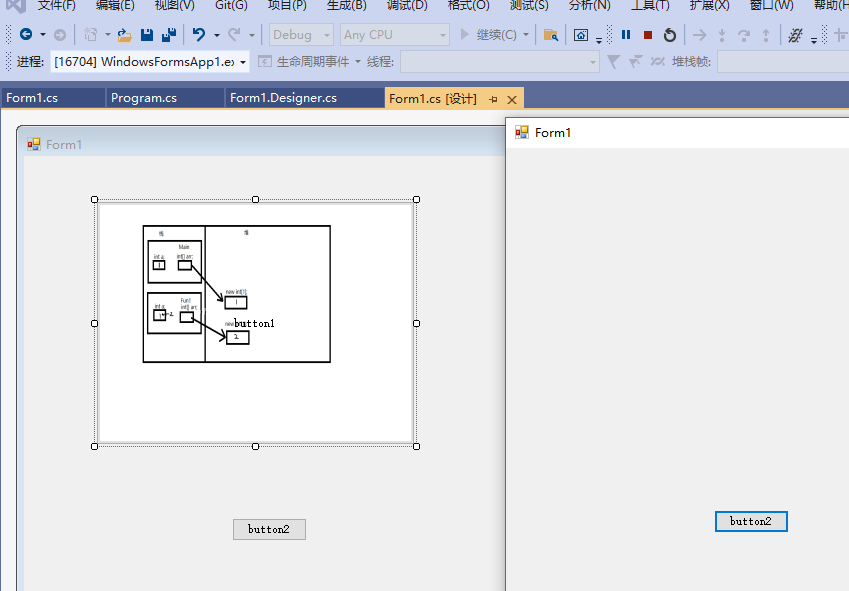849x591 pixels.
Task: Click the Restart debugging icon
Action: tap(670, 35)
